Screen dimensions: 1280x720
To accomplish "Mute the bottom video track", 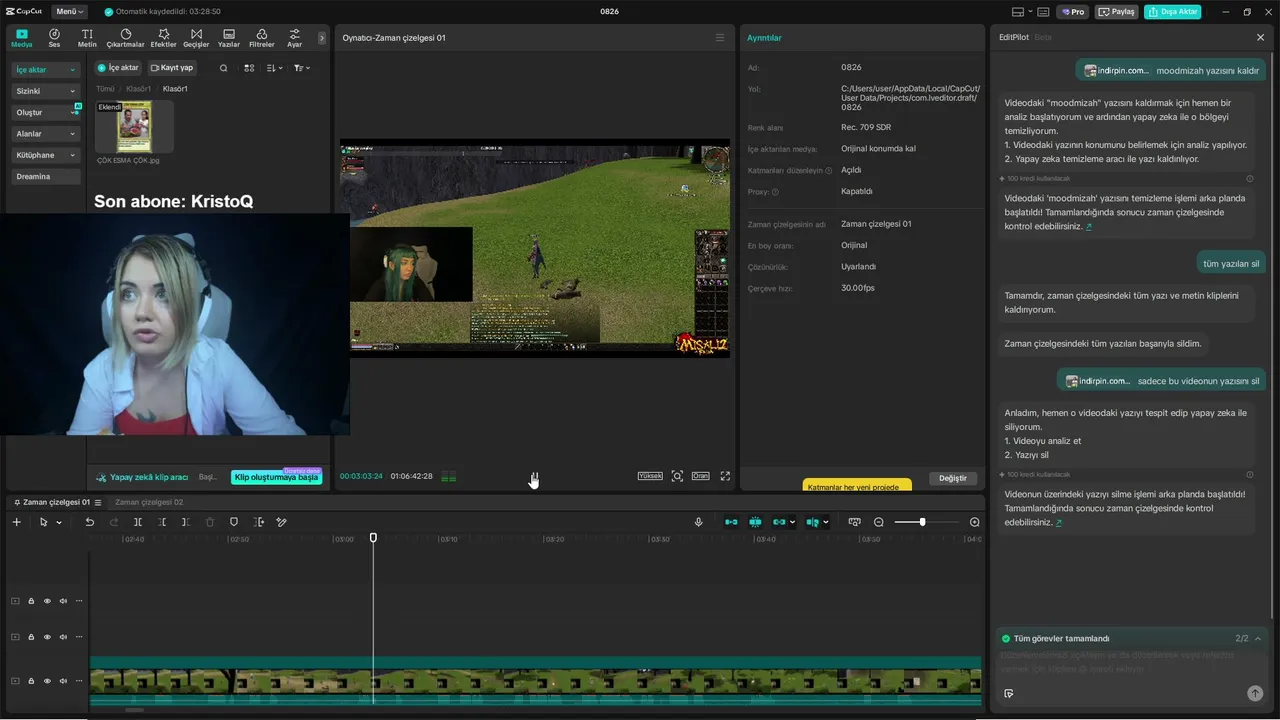I will [x=63, y=681].
